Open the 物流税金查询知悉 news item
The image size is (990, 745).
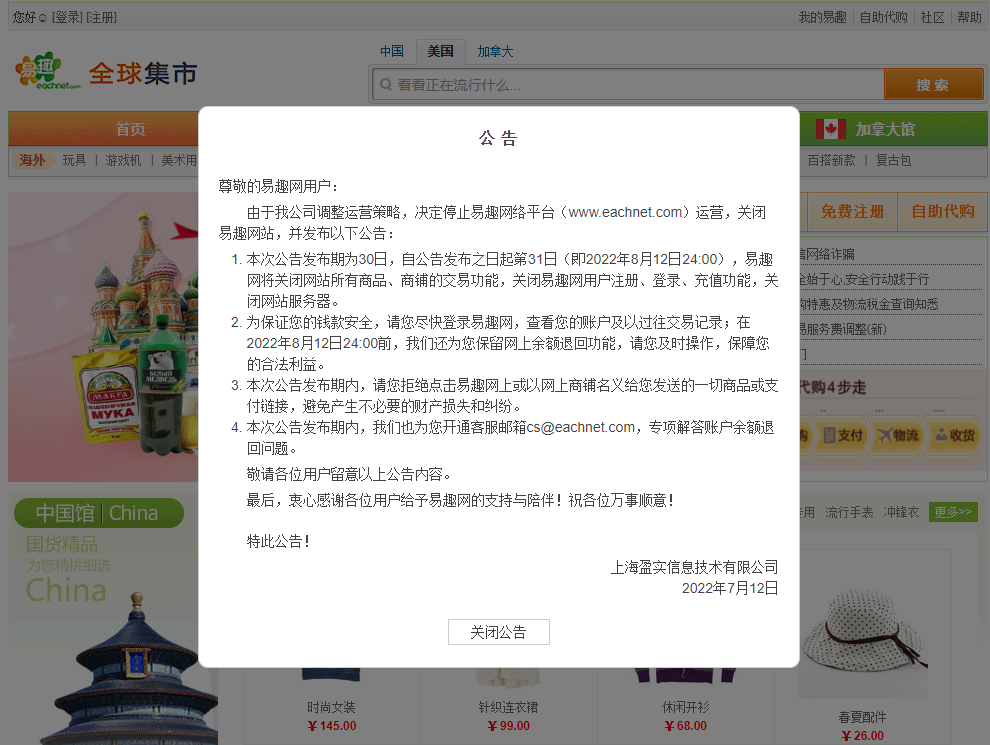click(869, 304)
